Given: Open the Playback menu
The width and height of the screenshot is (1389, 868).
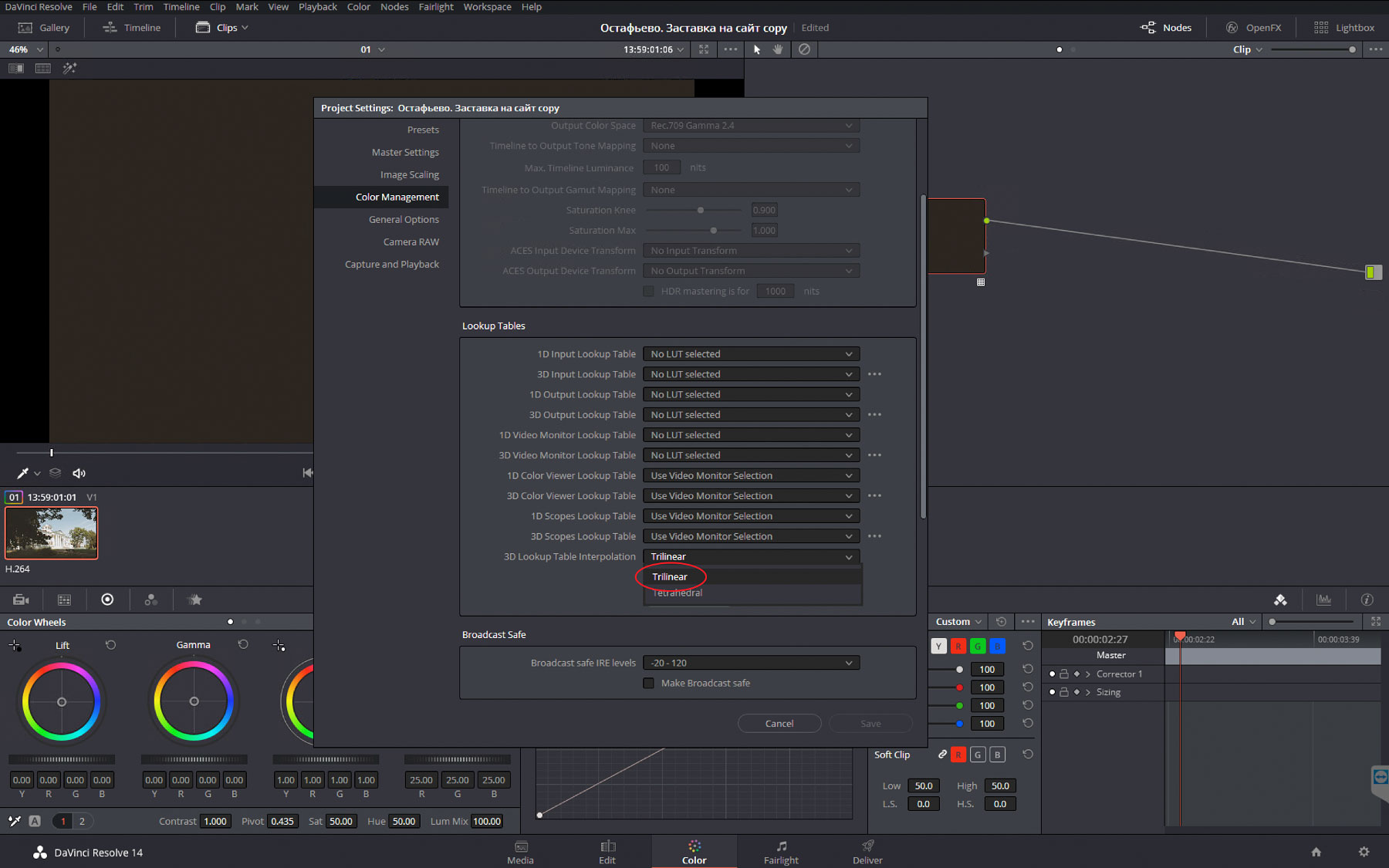Looking at the screenshot, I should (318, 7).
